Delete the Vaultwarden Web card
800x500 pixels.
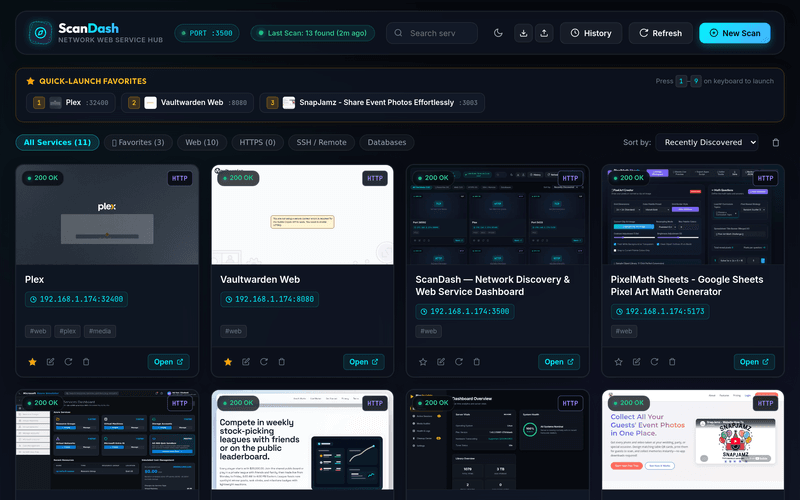click(282, 362)
